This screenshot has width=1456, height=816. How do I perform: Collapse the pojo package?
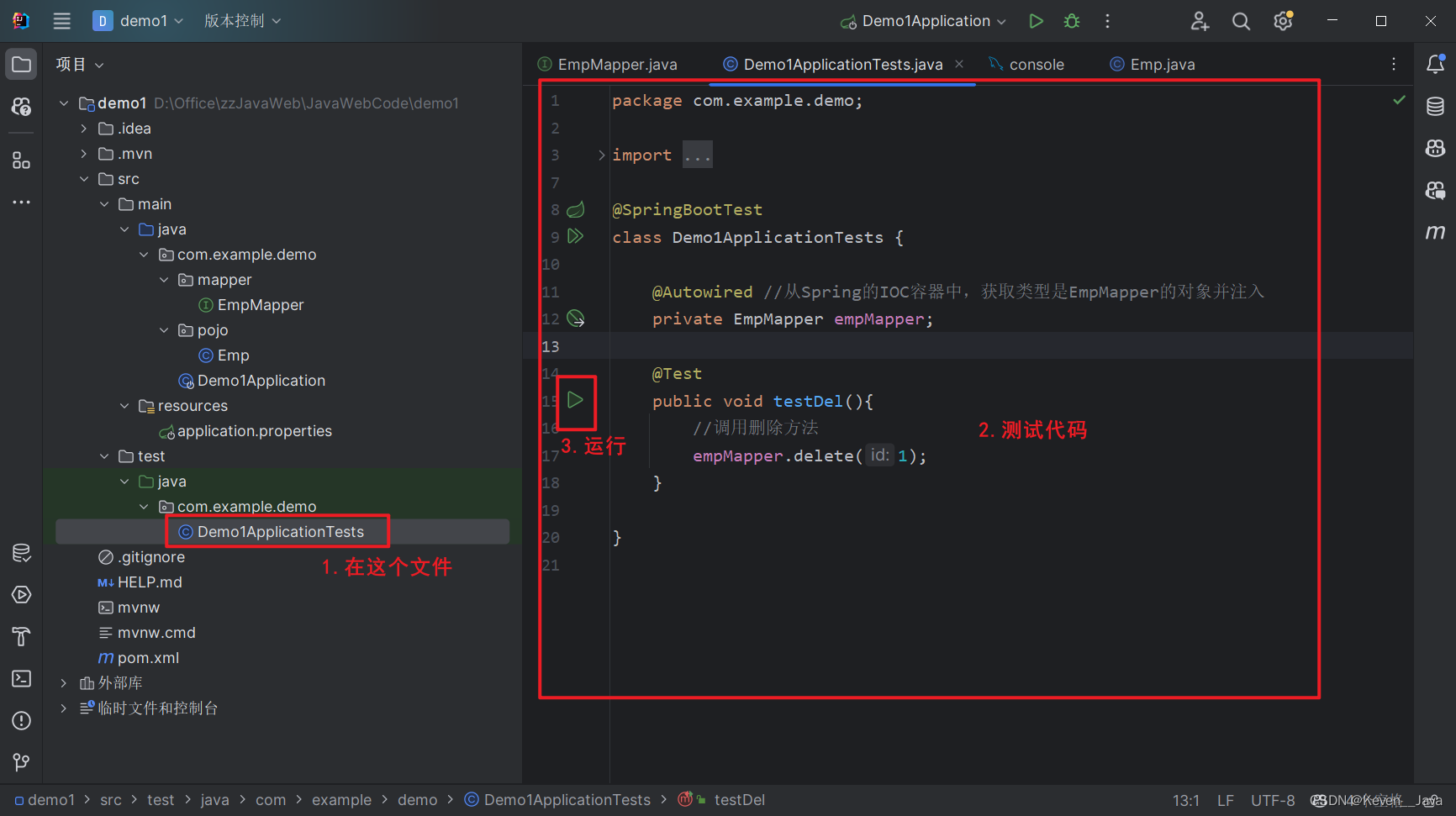[x=164, y=330]
